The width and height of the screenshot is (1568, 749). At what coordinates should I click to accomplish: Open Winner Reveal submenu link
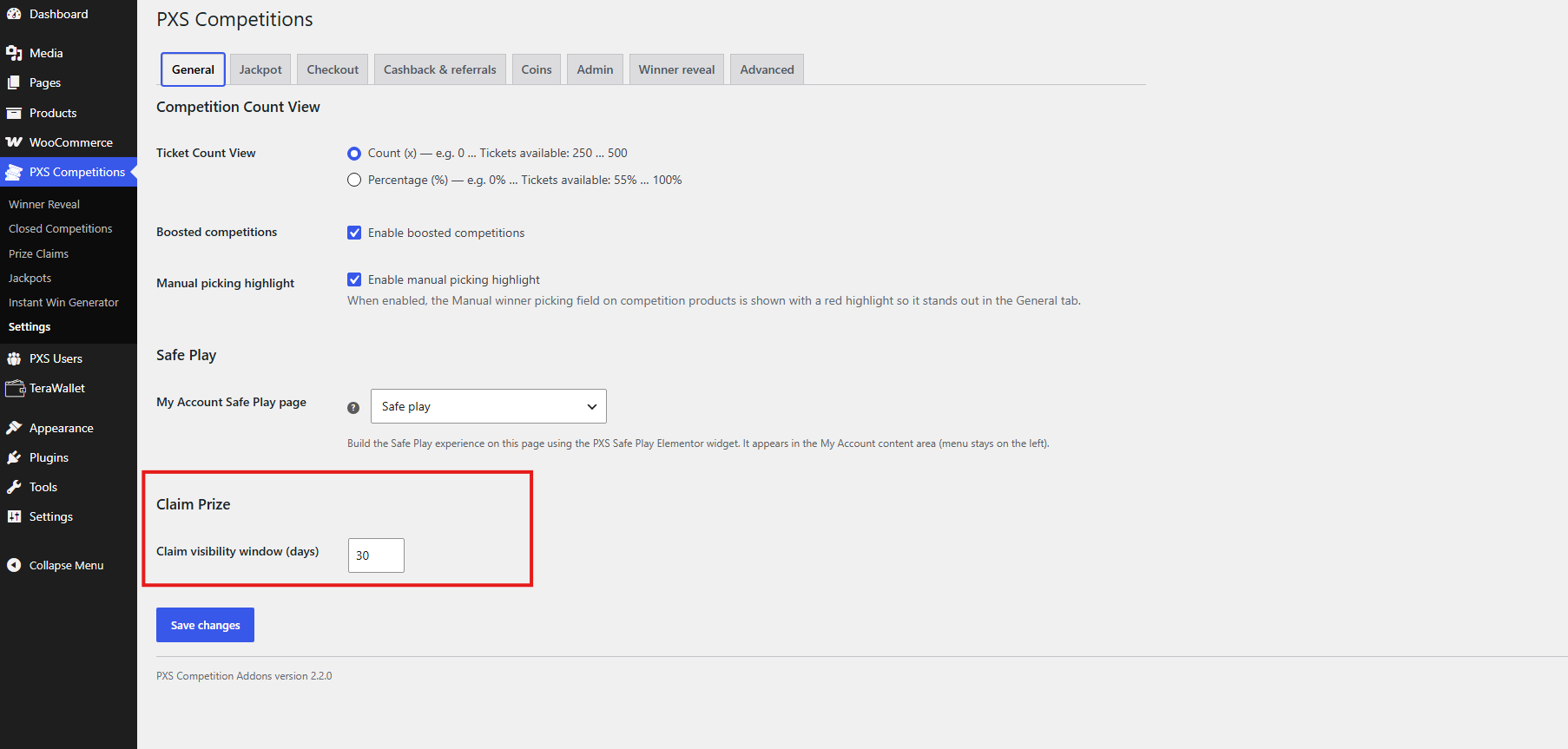click(44, 204)
